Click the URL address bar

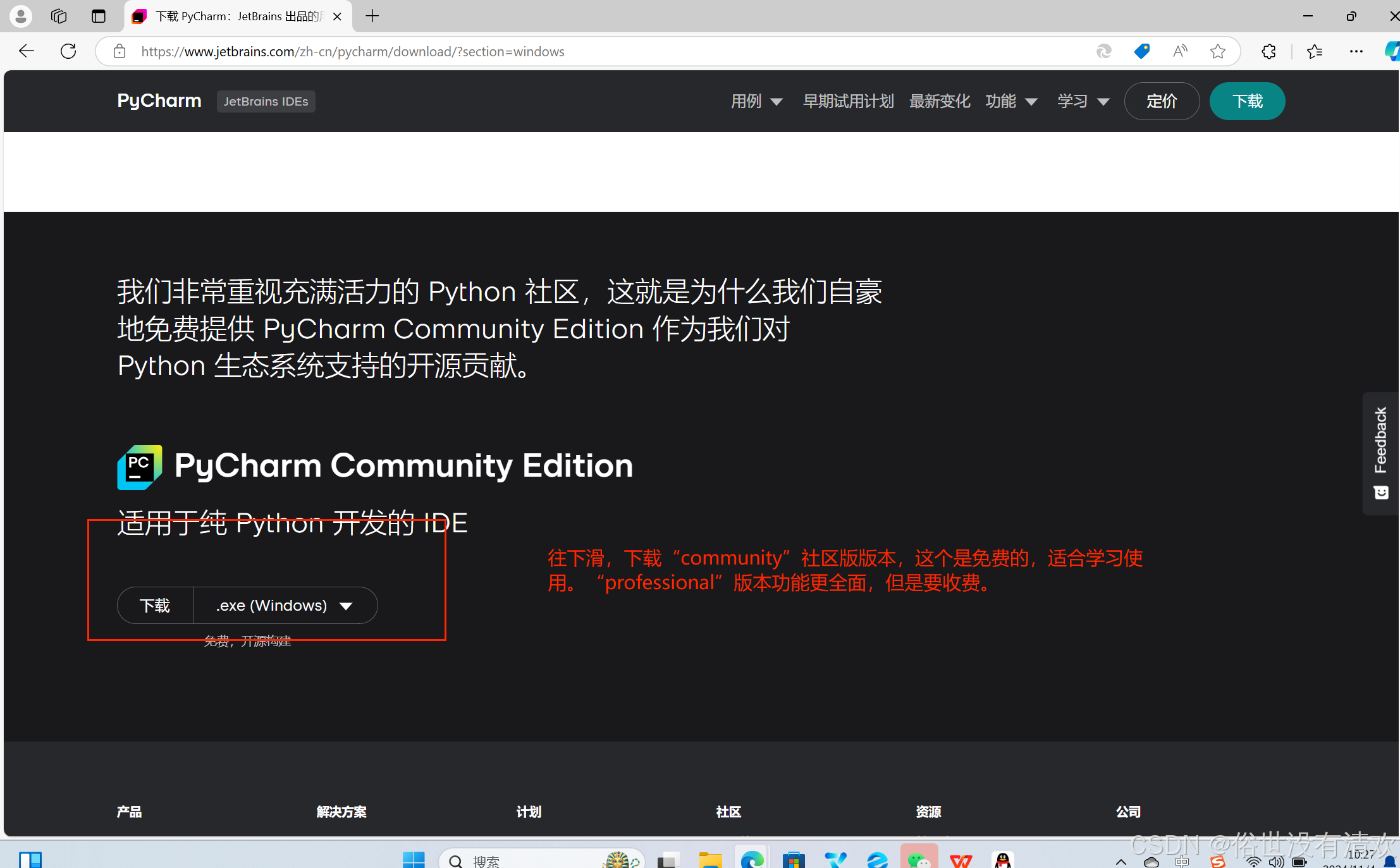pyautogui.click(x=569, y=51)
